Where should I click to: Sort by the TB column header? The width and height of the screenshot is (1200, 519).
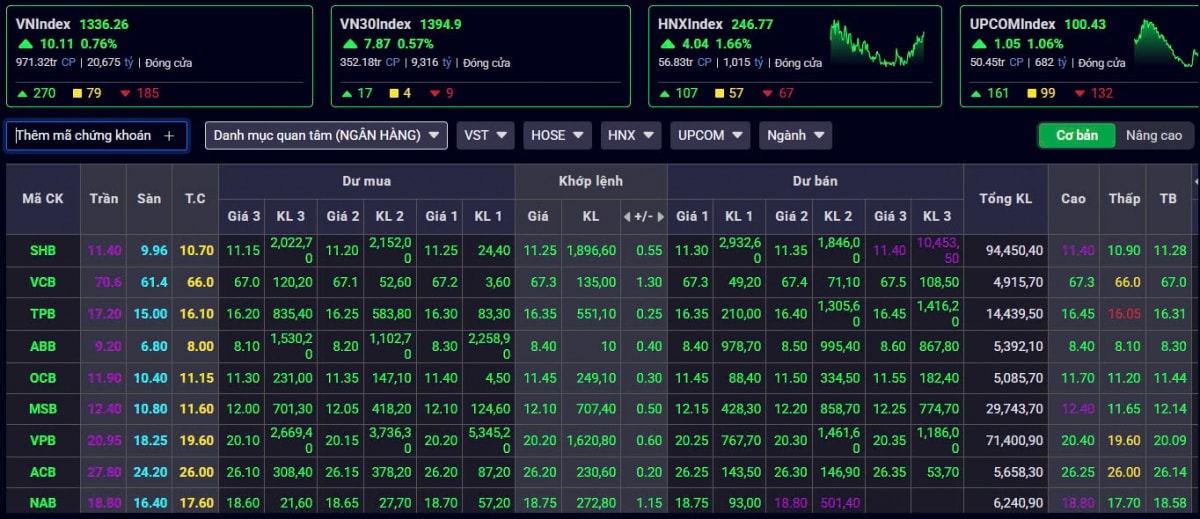[x=1168, y=198]
